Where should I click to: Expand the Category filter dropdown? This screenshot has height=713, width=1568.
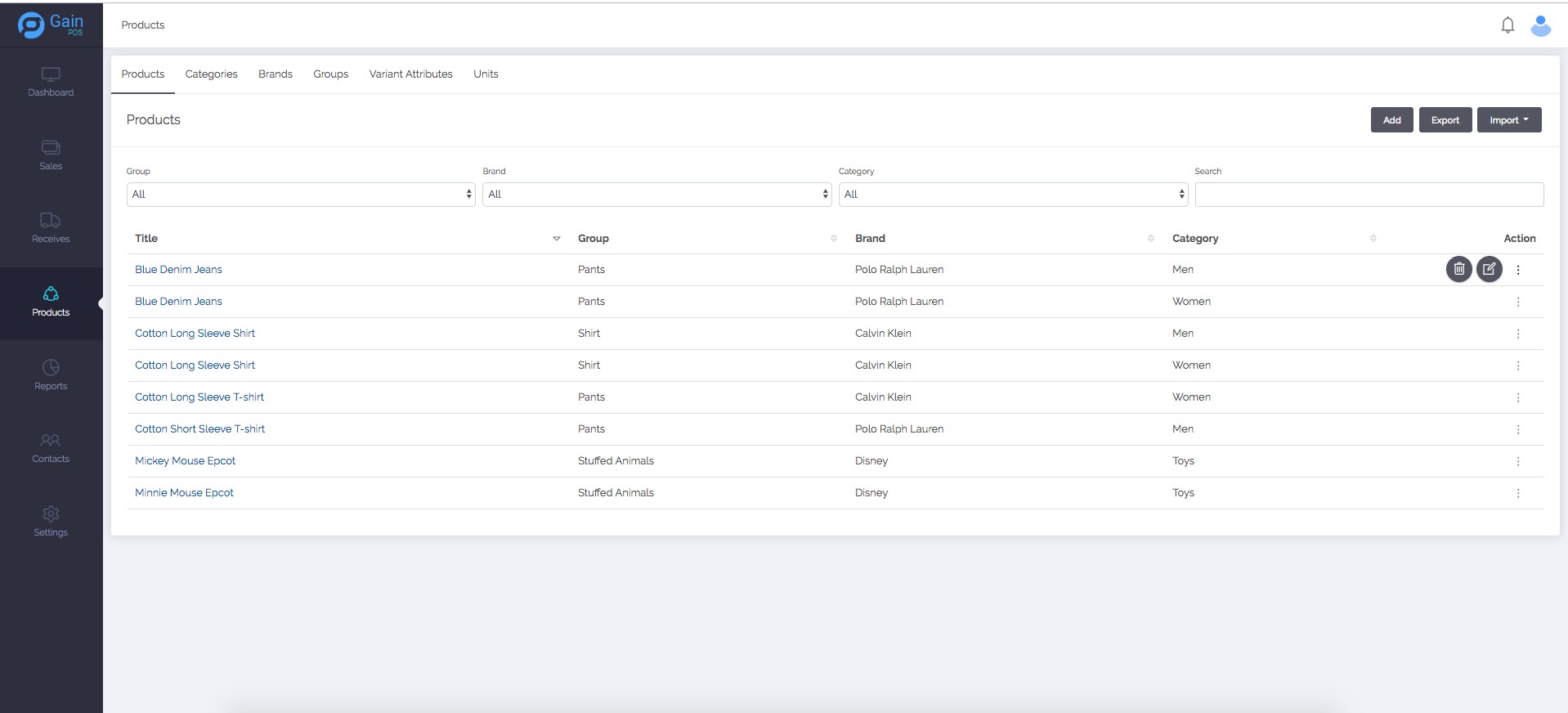1012,195
